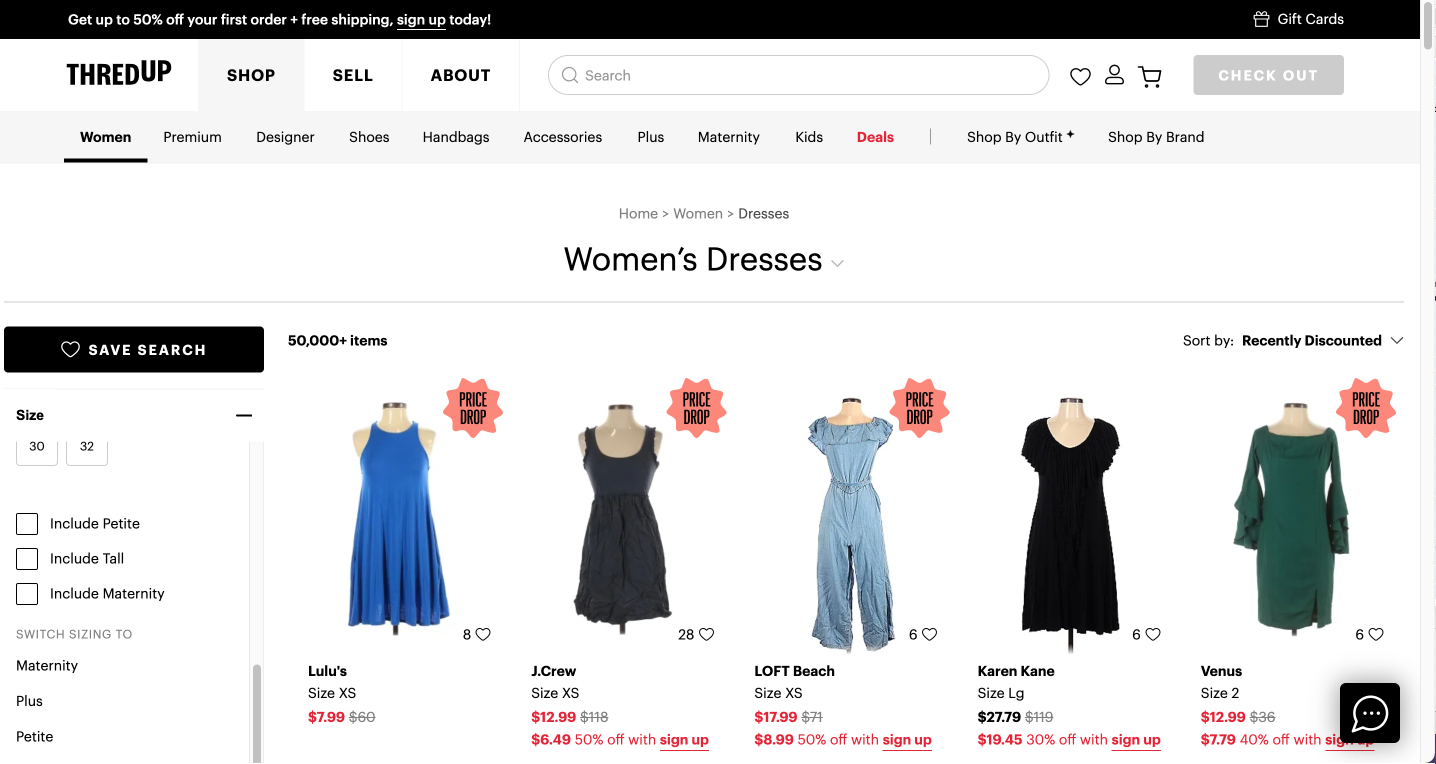Select the Premium category
The width and height of the screenshot is (1436, 764).
pyautogui.click(x=193, y=137)
